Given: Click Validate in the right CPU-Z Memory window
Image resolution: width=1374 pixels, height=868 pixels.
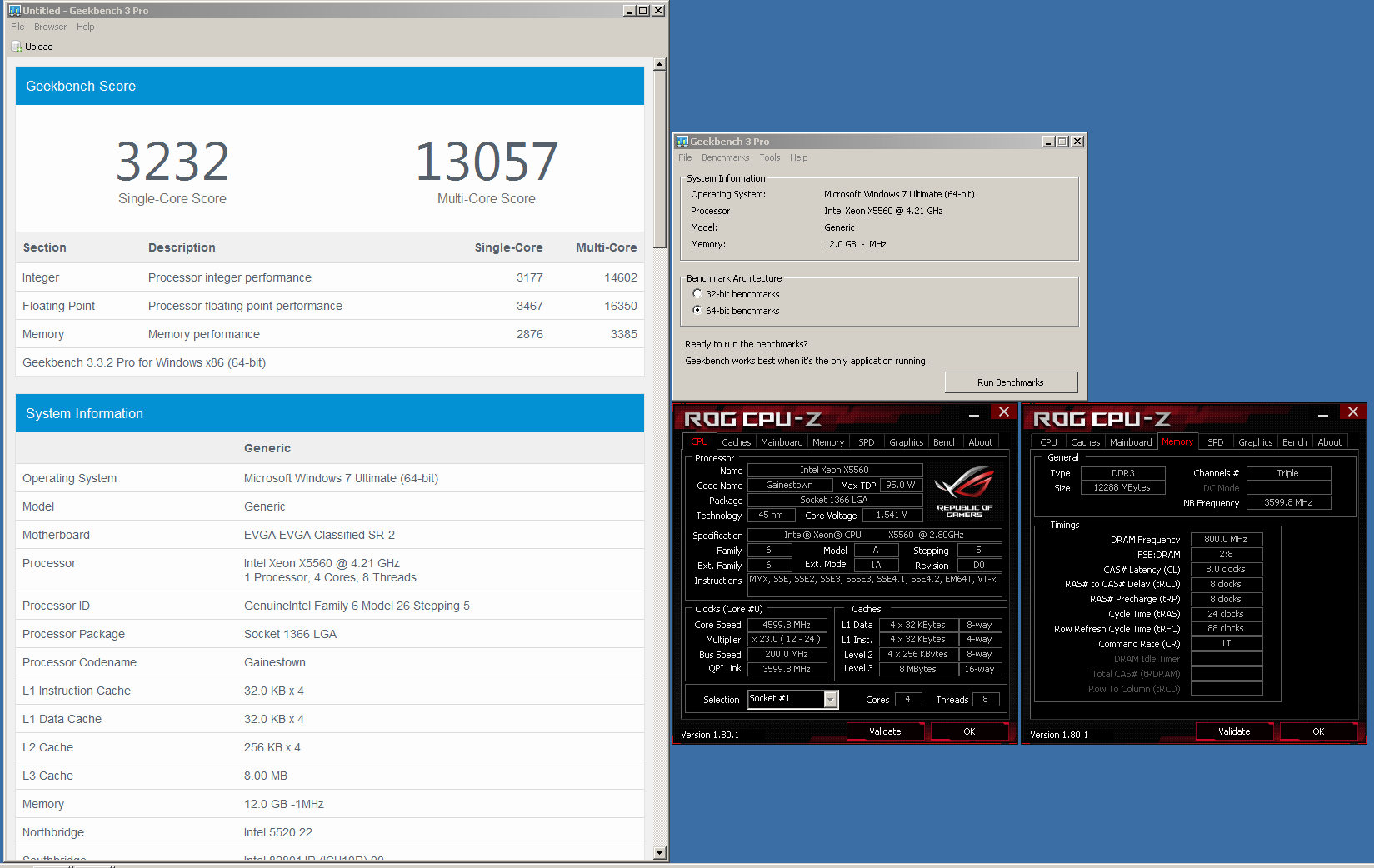Looking at the screenshot, I should pos(1234,731).
